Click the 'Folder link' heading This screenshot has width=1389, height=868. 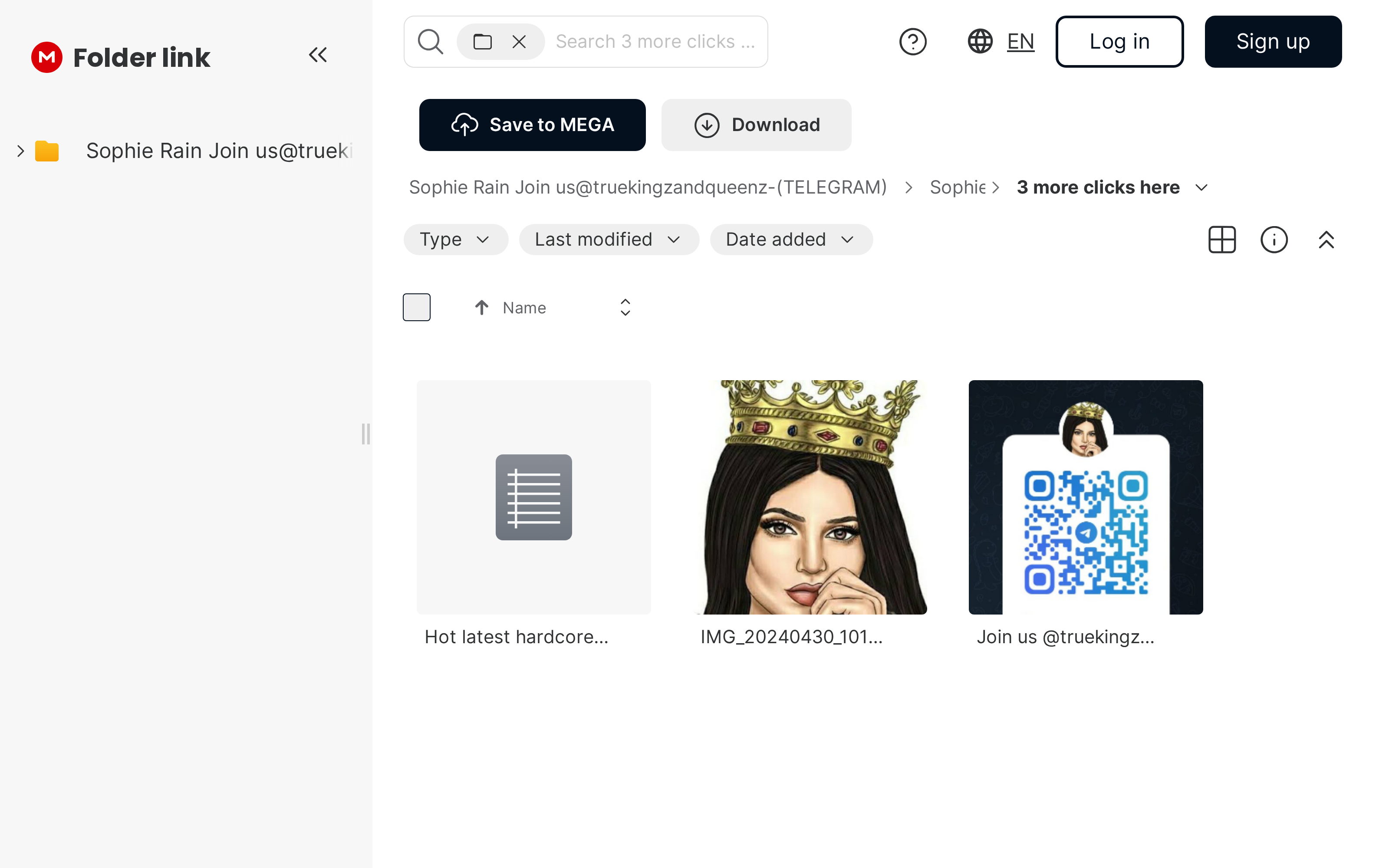coord(142,57)
